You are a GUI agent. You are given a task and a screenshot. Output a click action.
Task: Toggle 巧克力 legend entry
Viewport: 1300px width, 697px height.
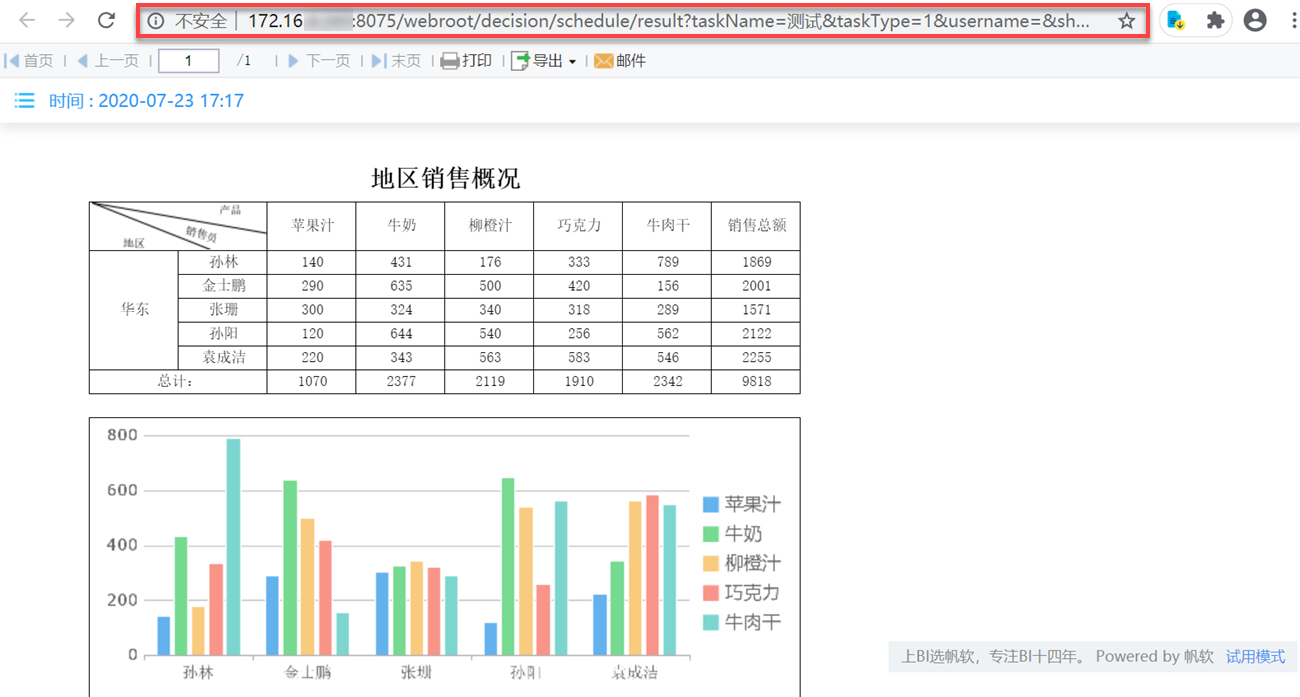click(x=742, y=592)
